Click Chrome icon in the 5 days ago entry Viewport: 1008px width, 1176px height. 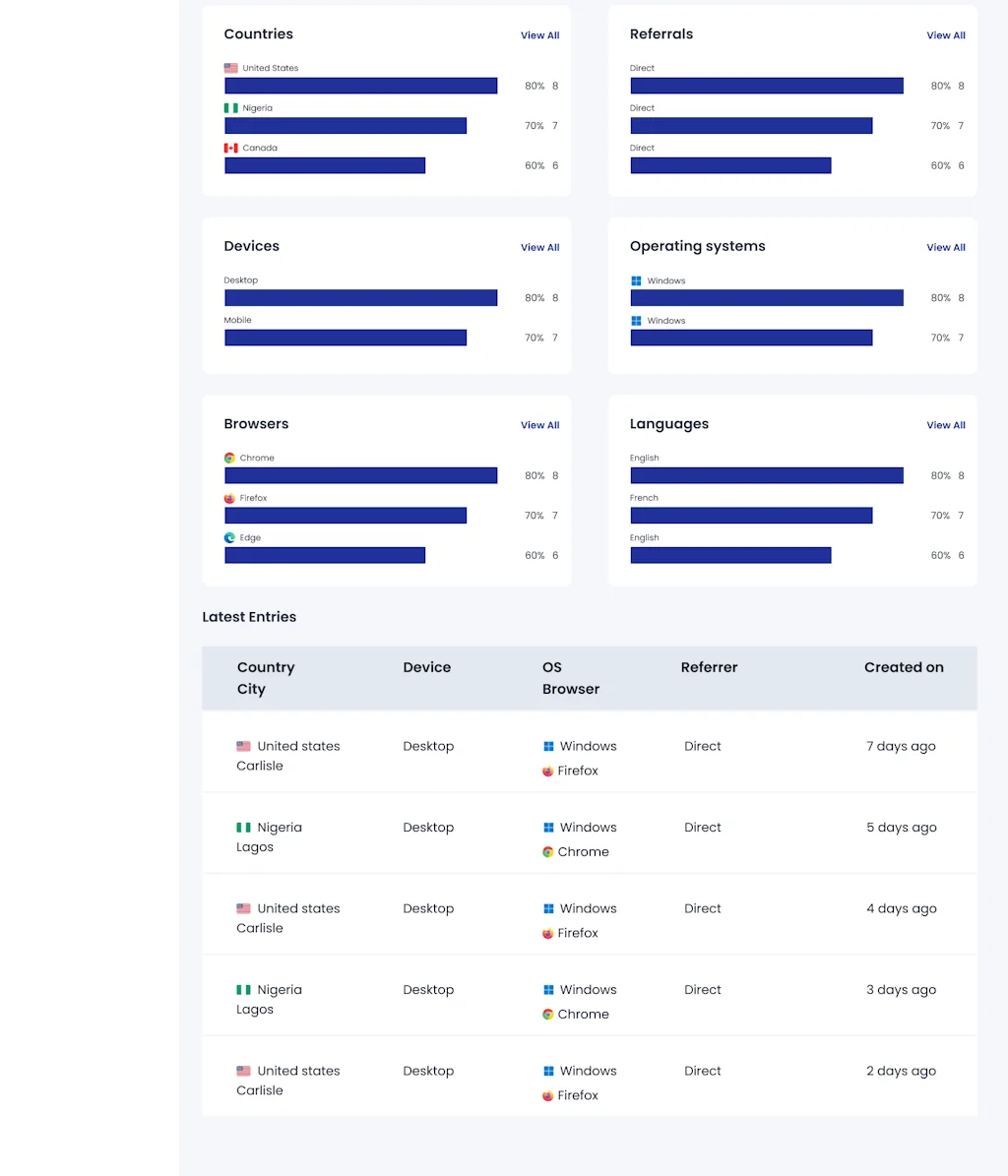click(x=548, y=852)
